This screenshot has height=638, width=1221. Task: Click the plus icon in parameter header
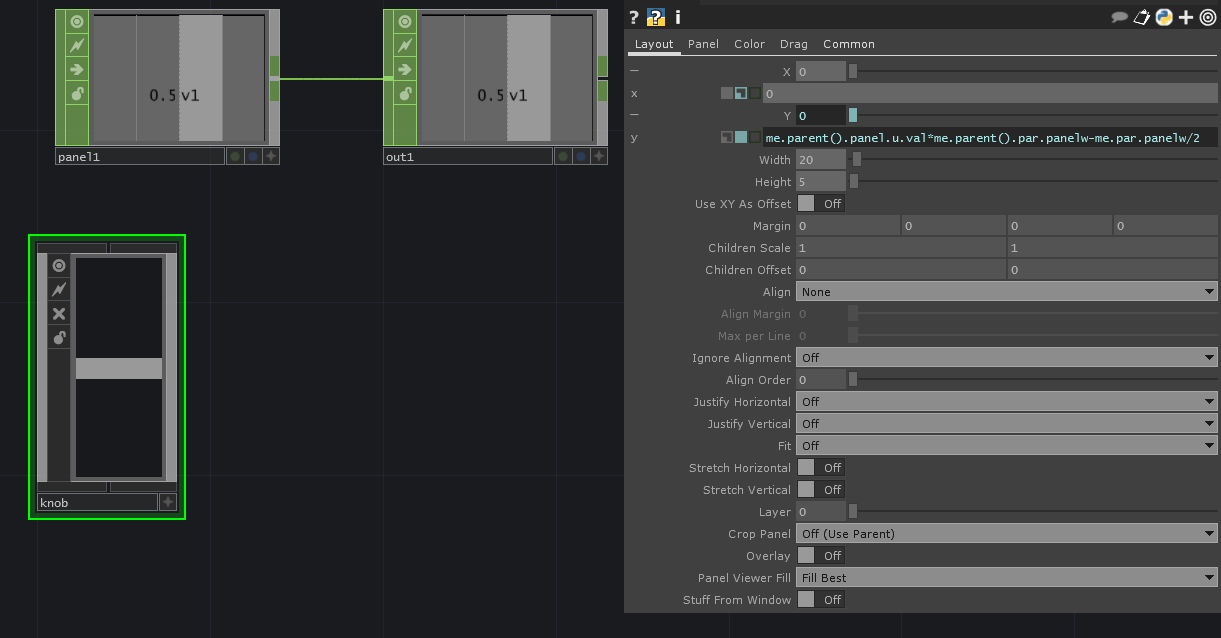click(1186, 17)
